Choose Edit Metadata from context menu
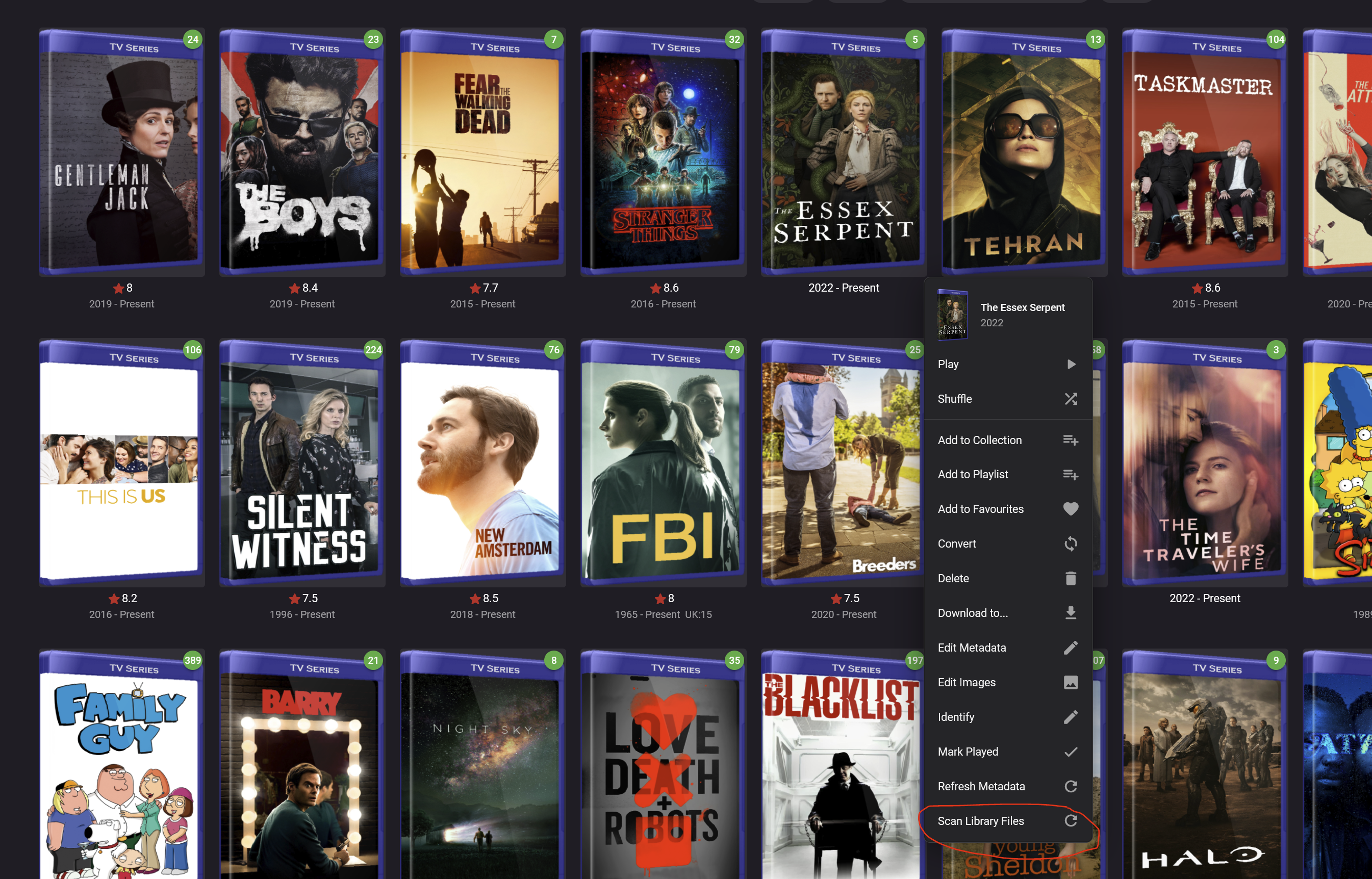This screenshot has width=1372, height=879. pos(972,648)
